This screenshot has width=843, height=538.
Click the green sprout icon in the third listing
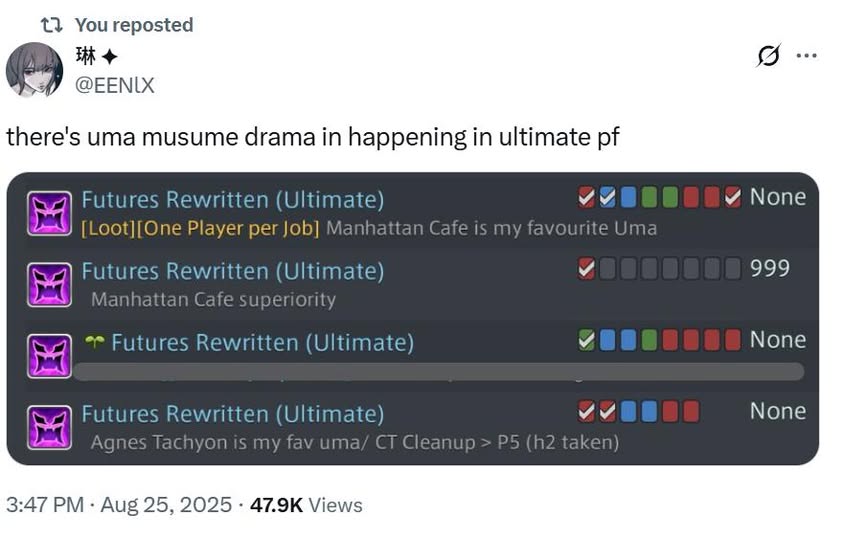[x=95, y=342]
